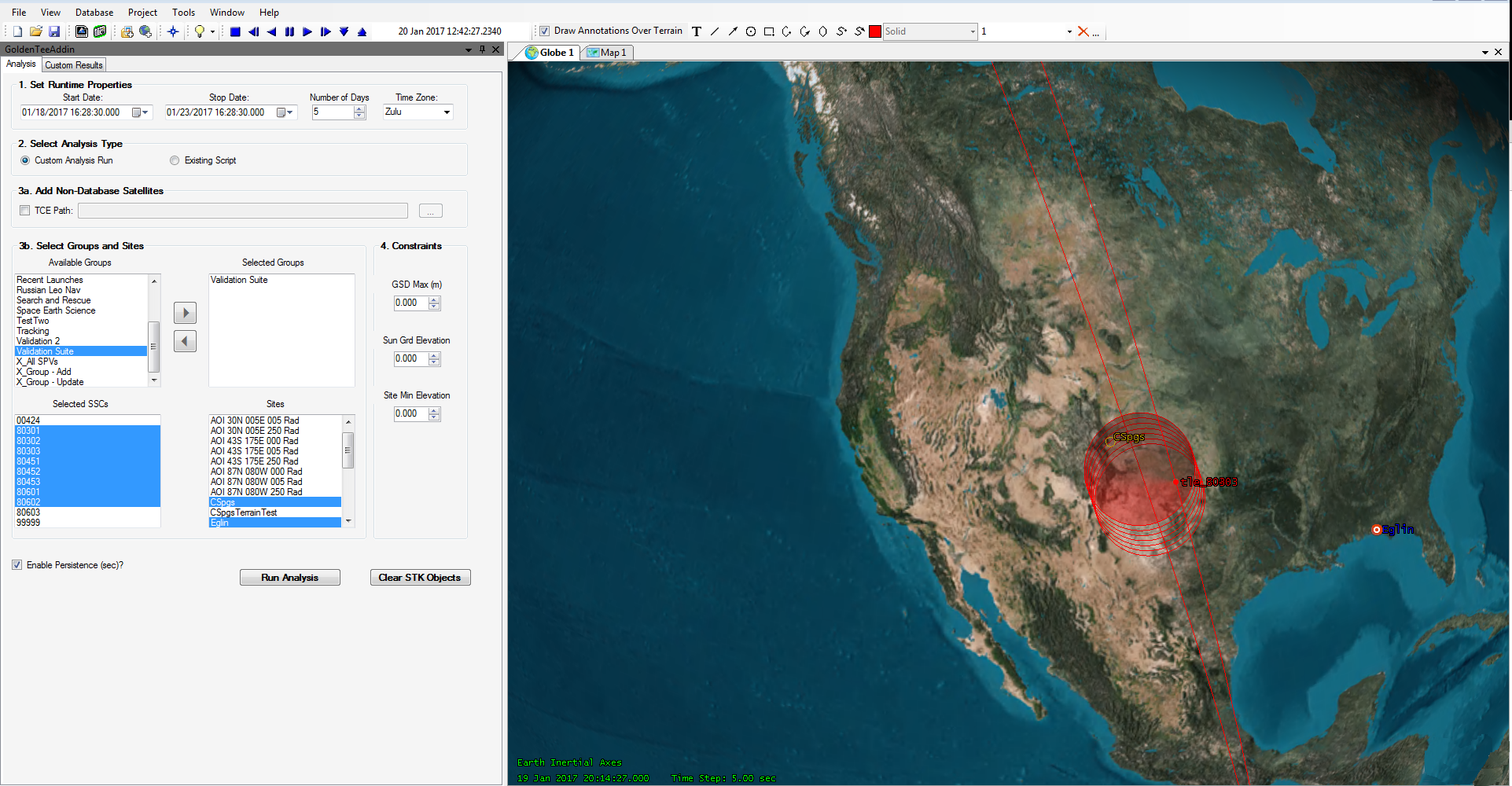This screenshot has height=786, width=1512.
Task: Open the Time Zone dropdown
Action: coord(447,112)
